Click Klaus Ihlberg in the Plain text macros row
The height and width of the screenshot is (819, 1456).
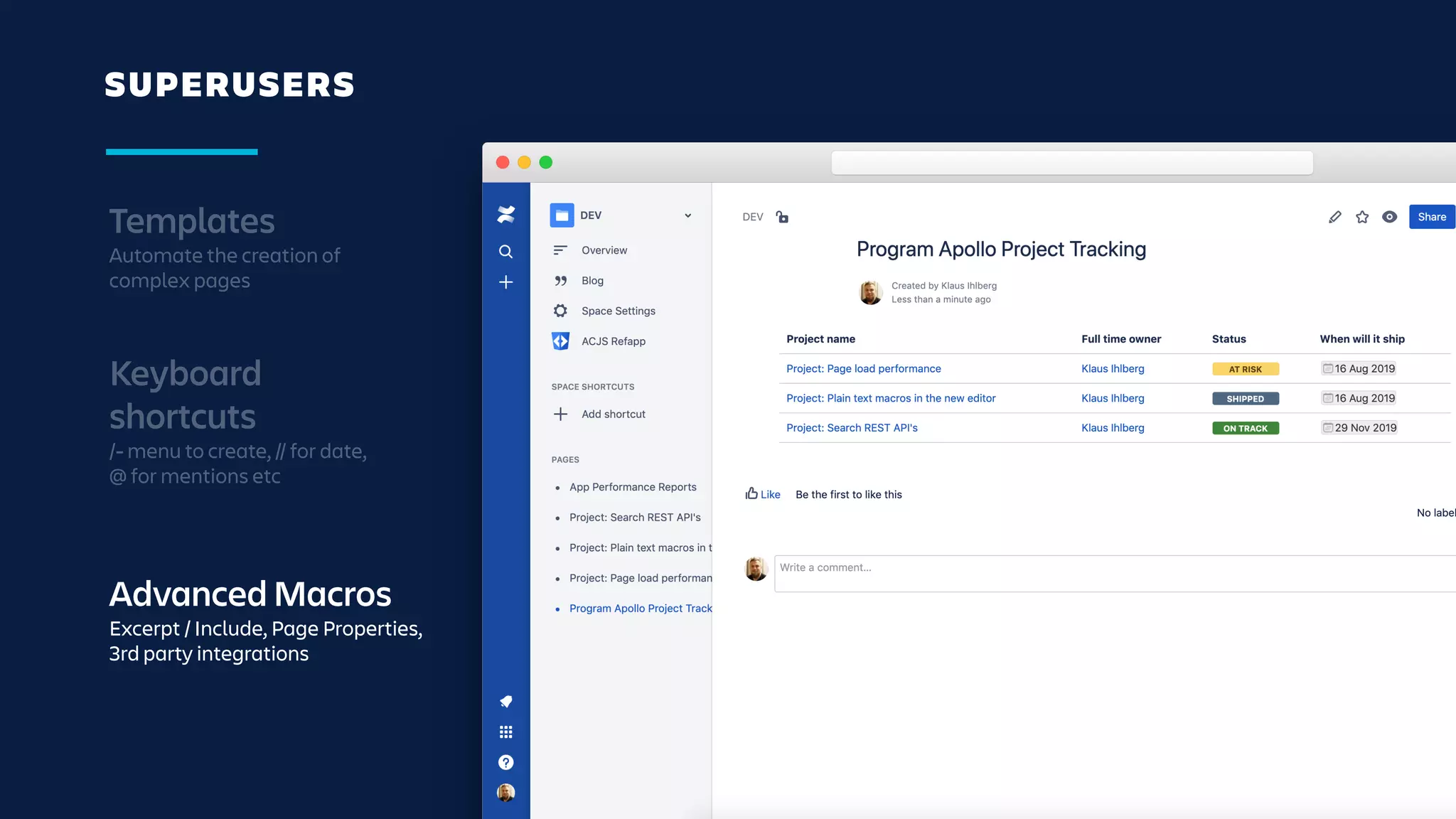click(x=1113, y=398)
